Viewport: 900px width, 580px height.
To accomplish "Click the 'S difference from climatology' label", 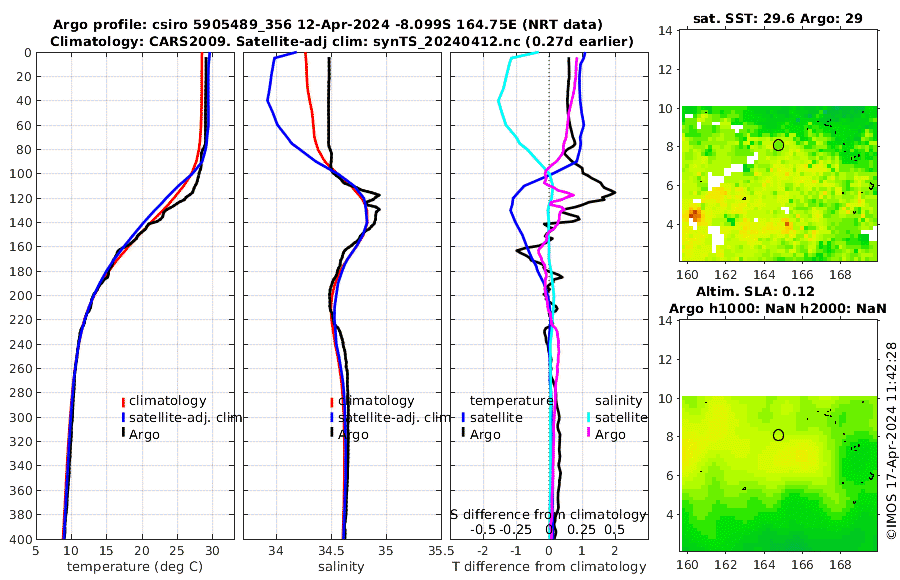I will (549, 514).
